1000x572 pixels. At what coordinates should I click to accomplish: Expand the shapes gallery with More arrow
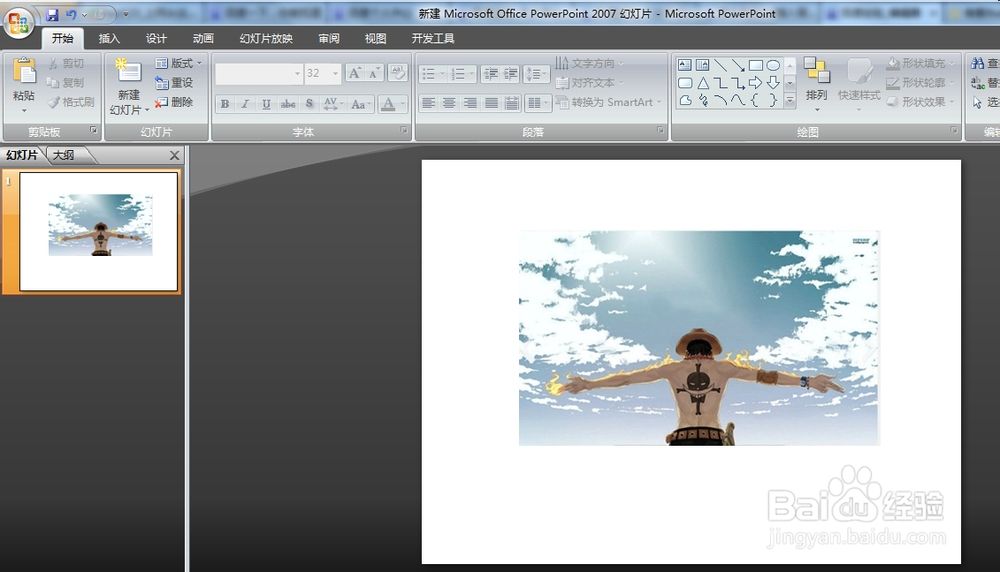790,101
